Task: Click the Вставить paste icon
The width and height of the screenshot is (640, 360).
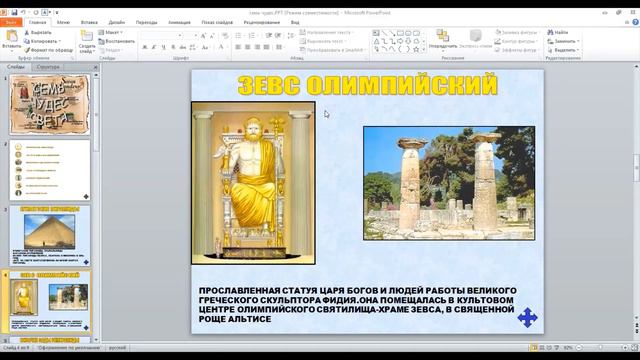Action: pyautogui.click(x=11, y=37)
